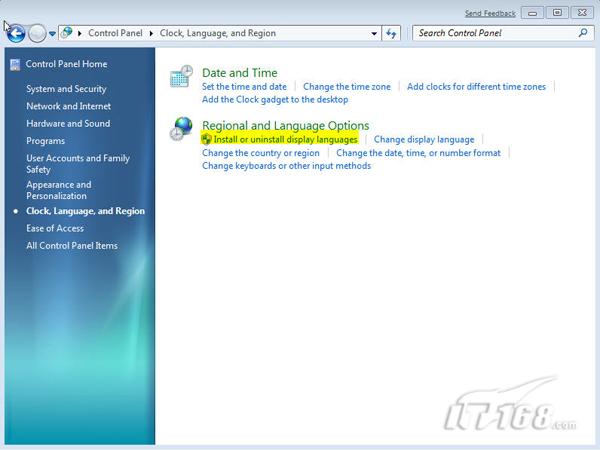Minimize the Control Panel window
Screen dimensions: 600x450
[x=532, y=13]
